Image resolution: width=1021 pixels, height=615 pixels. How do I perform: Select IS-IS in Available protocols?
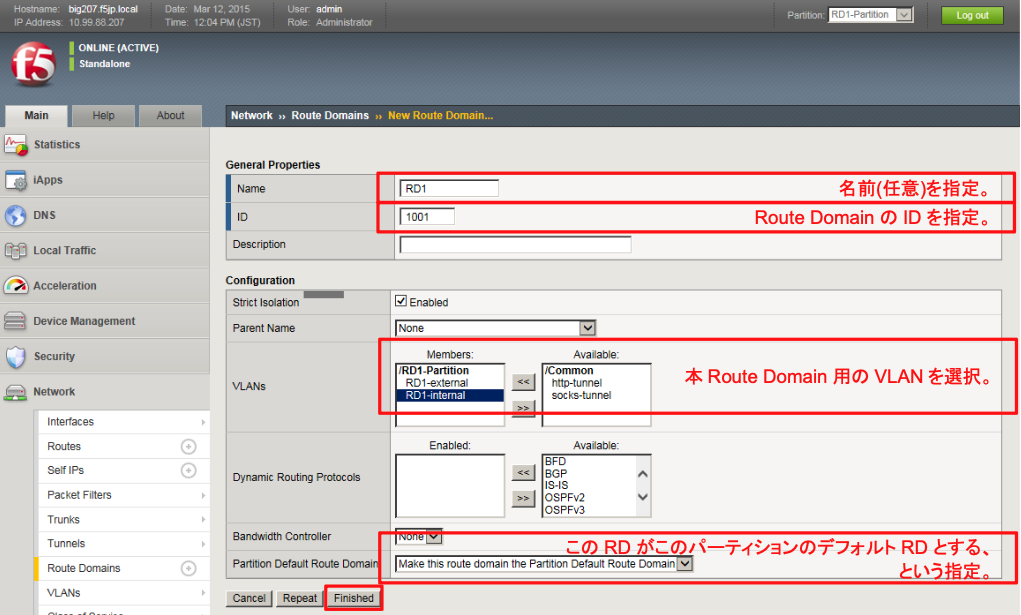[556, 485]
